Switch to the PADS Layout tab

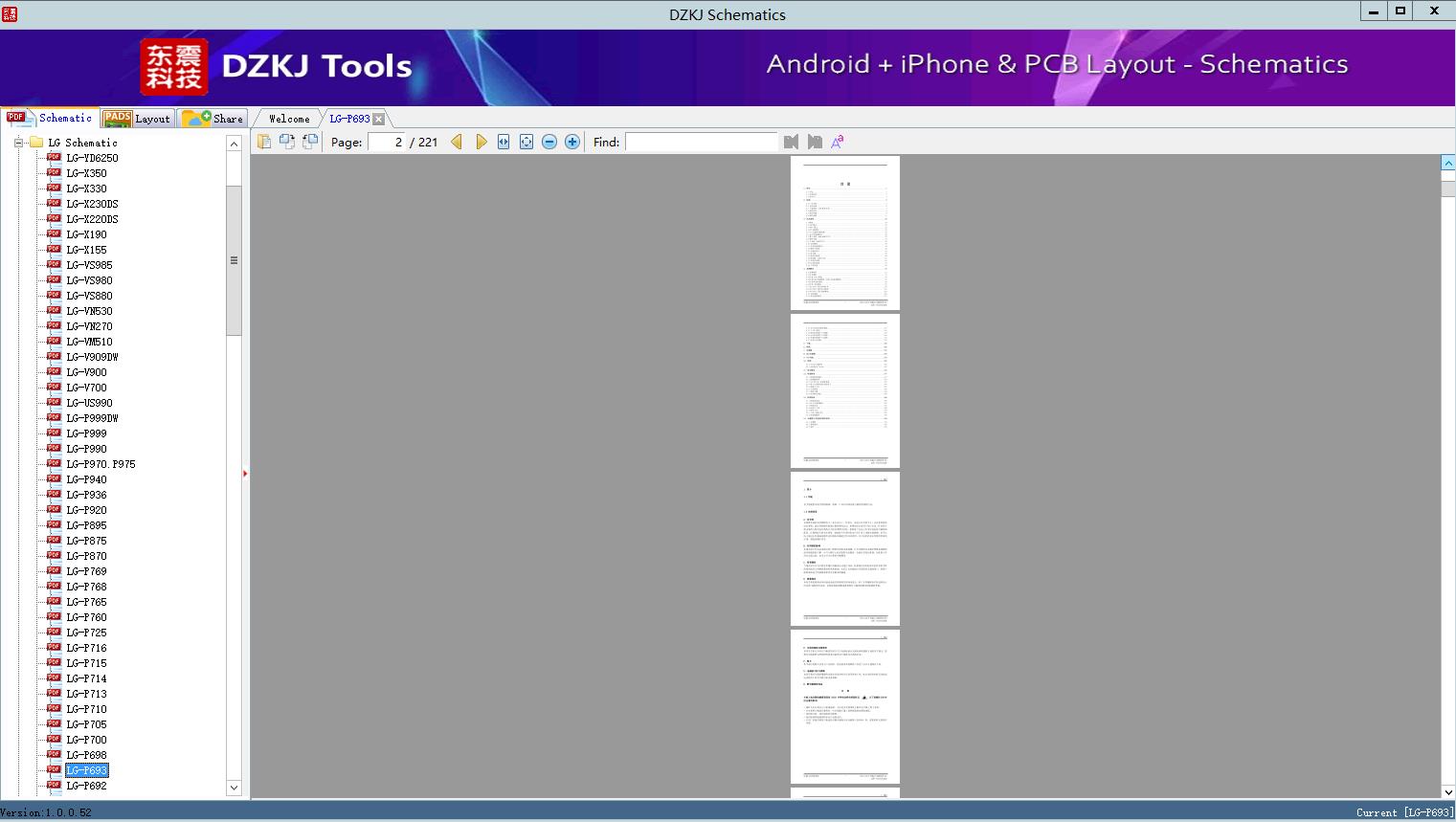click(137, 119)
